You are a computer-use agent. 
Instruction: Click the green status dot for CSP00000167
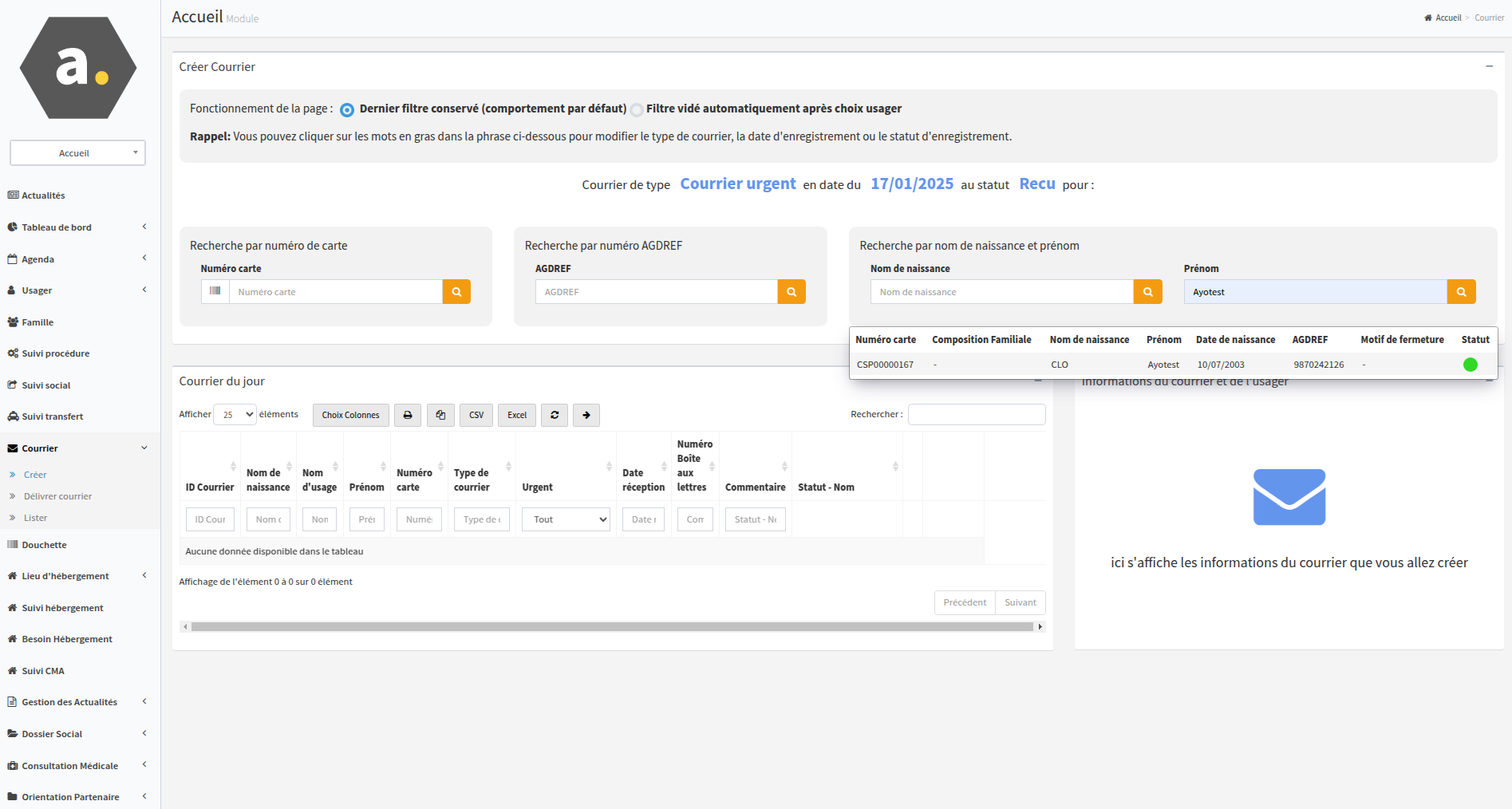[1471, 365]
